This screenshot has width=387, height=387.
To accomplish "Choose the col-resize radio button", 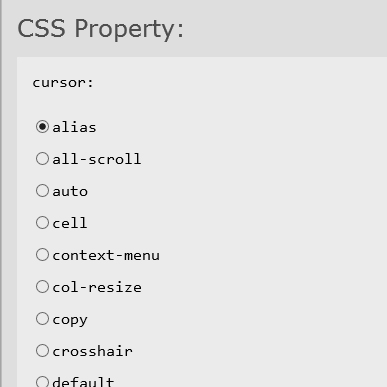I will (x=42, y=287).
